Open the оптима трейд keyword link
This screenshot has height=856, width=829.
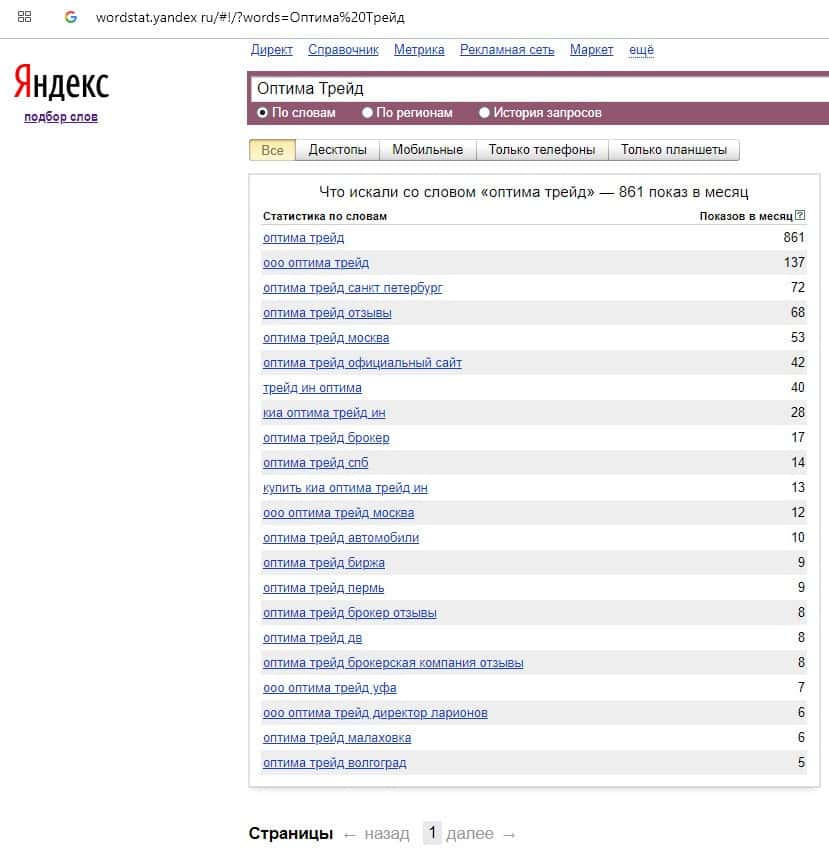(x=303, y=238)
